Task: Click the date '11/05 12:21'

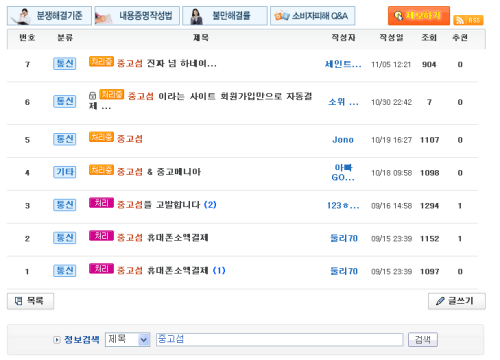Action: 391,65
